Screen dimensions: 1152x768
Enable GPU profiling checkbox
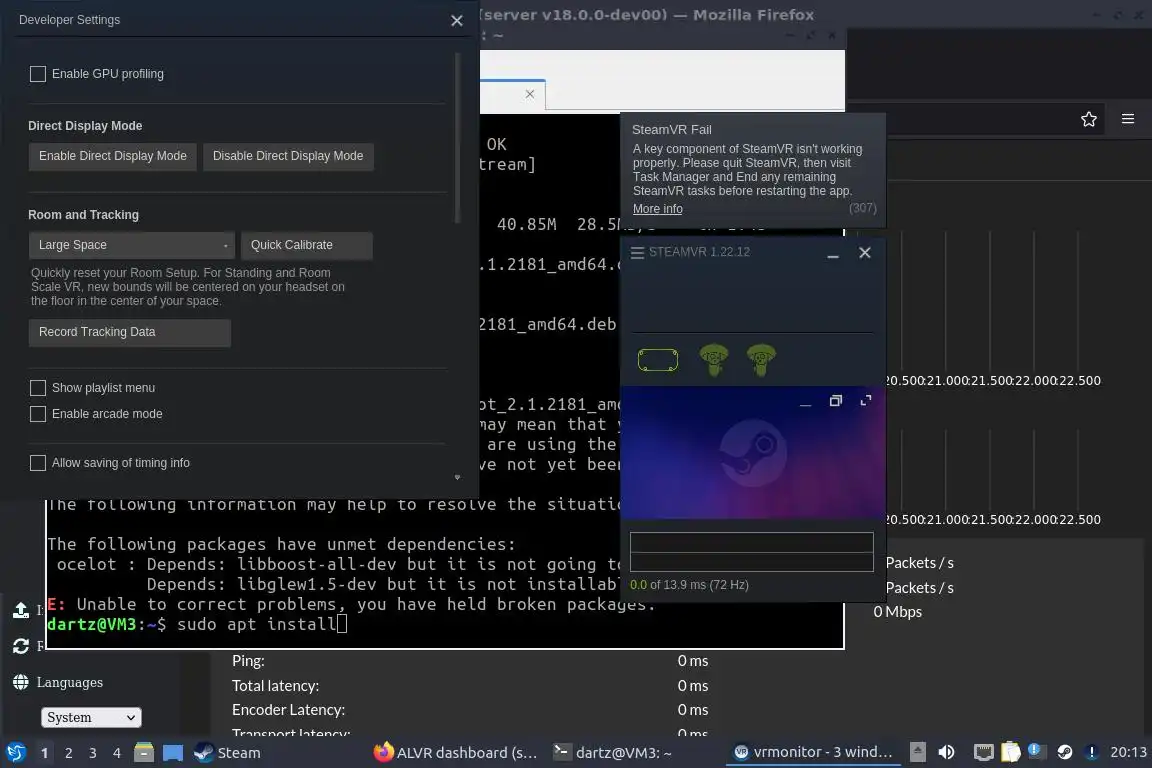[x=37, y=74]
